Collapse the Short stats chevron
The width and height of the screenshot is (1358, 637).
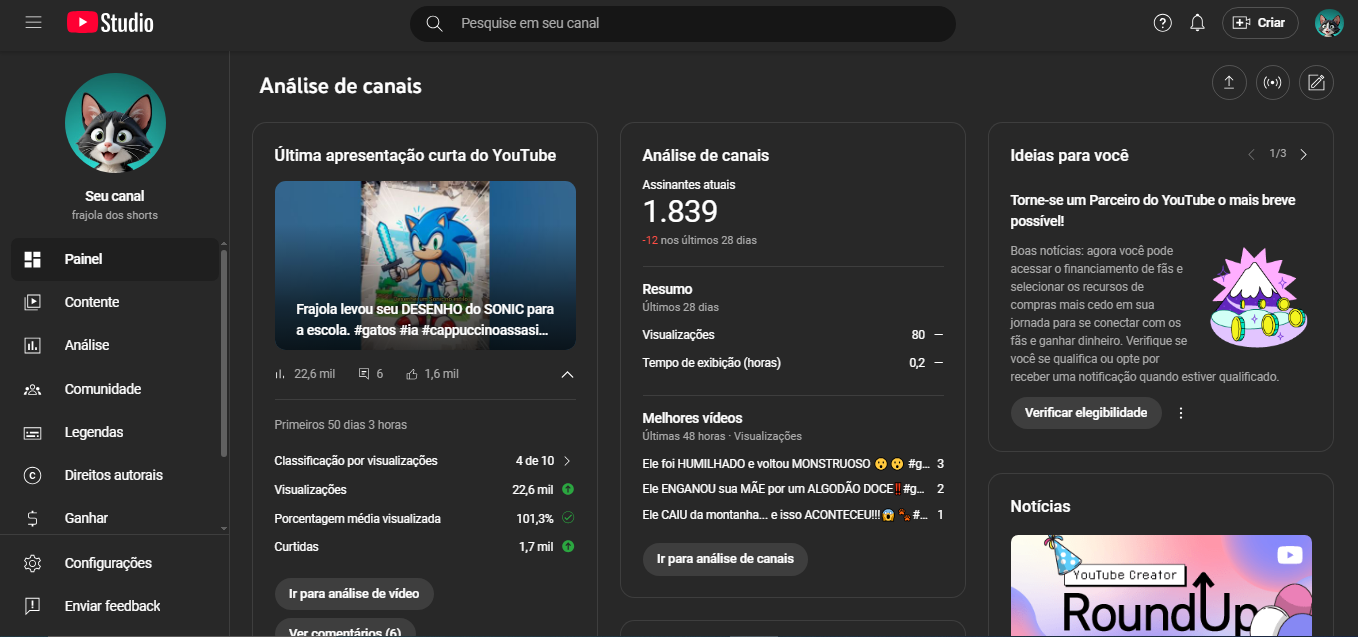(567, 374)
